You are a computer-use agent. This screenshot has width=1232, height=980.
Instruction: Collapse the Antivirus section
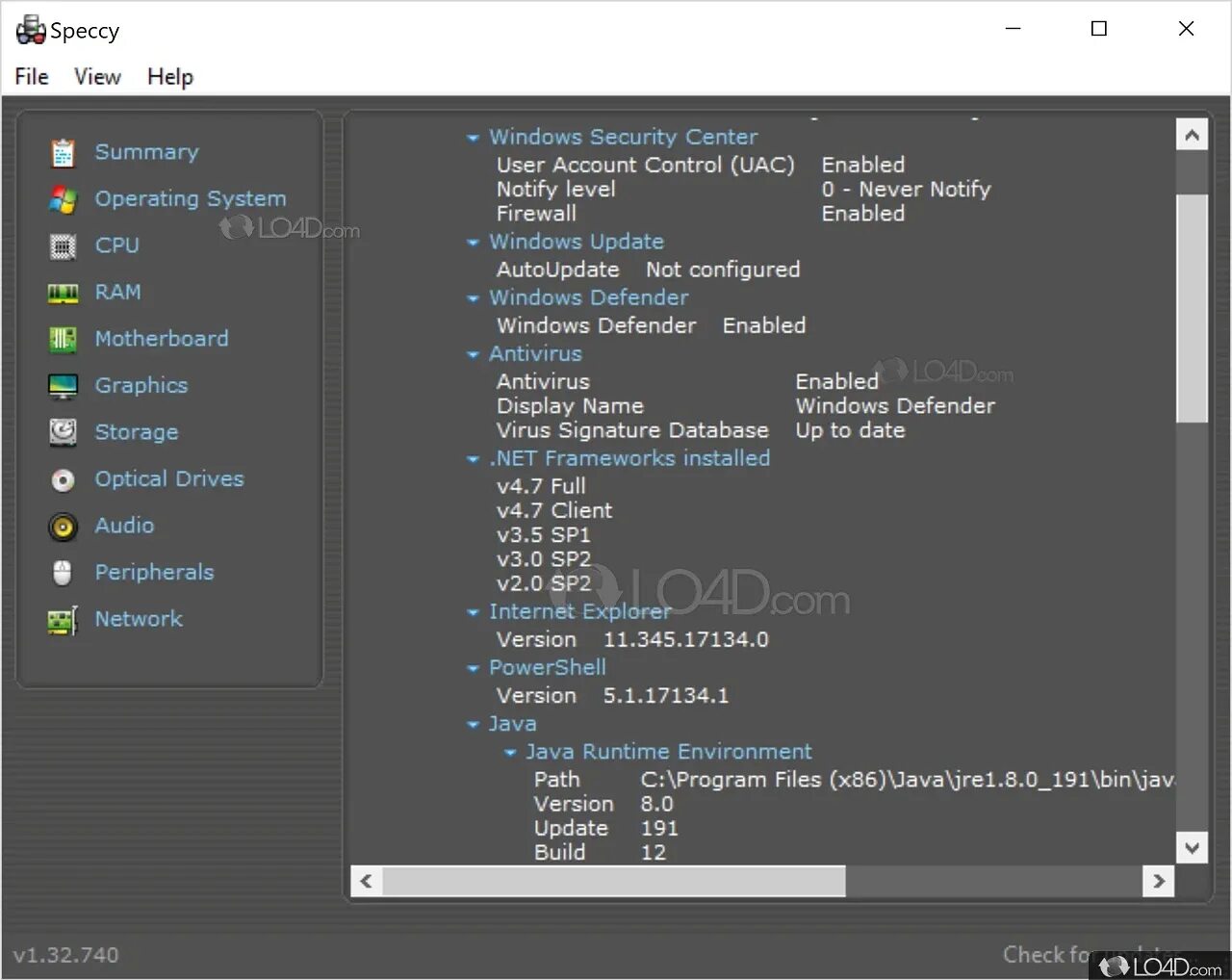click(473, 355)
